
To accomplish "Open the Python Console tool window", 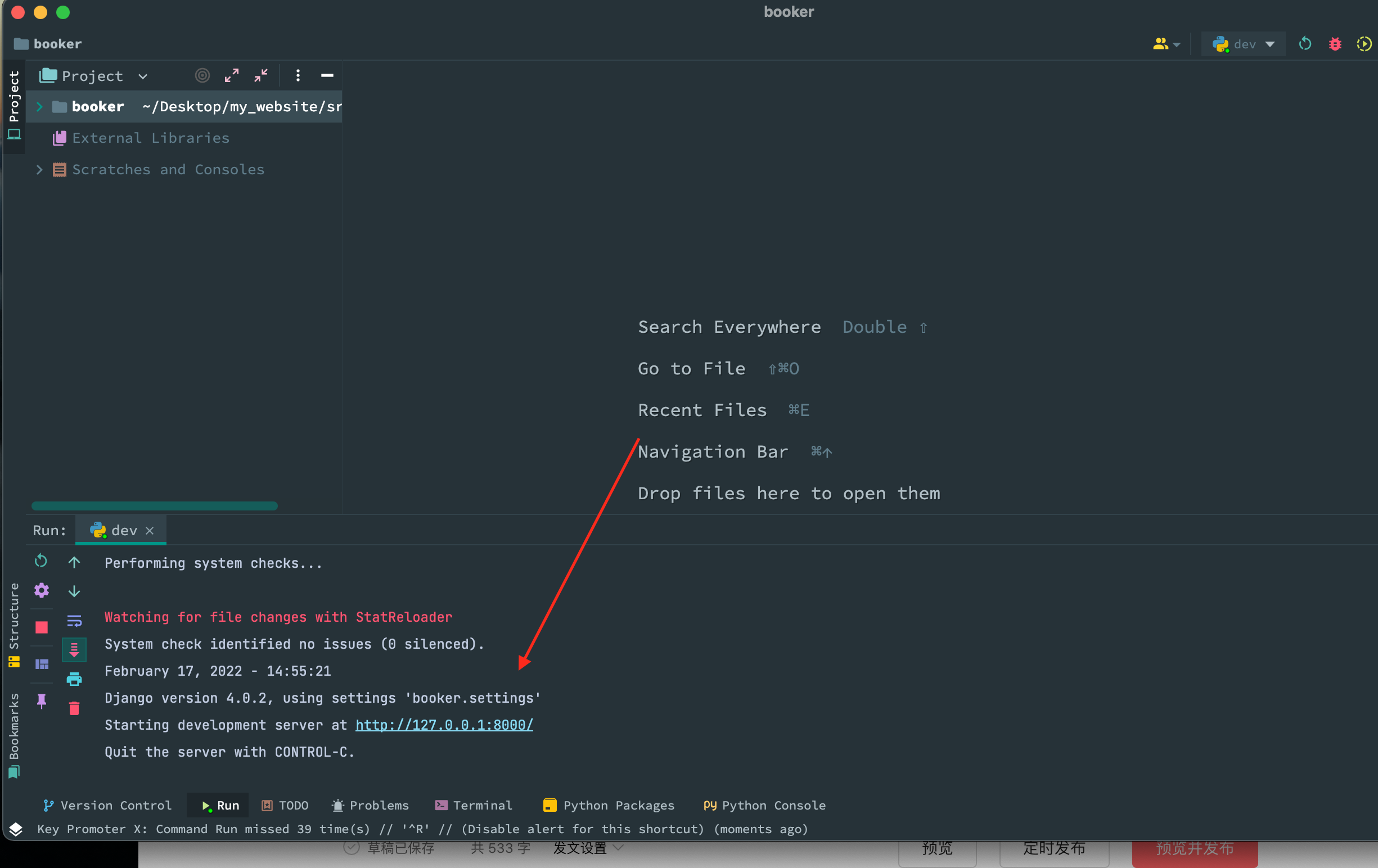I will (x=764, y=805).
